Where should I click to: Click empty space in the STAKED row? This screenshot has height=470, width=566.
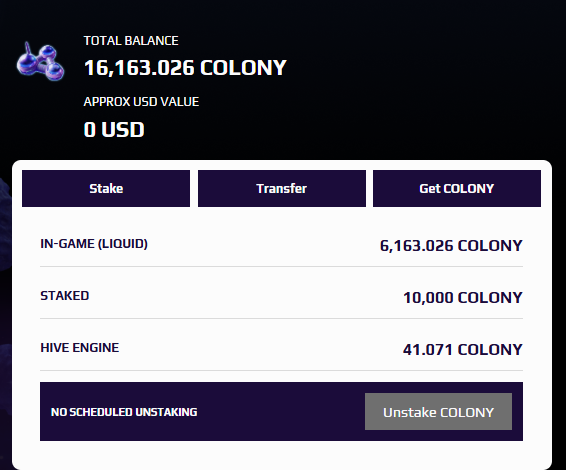[245, 296]
